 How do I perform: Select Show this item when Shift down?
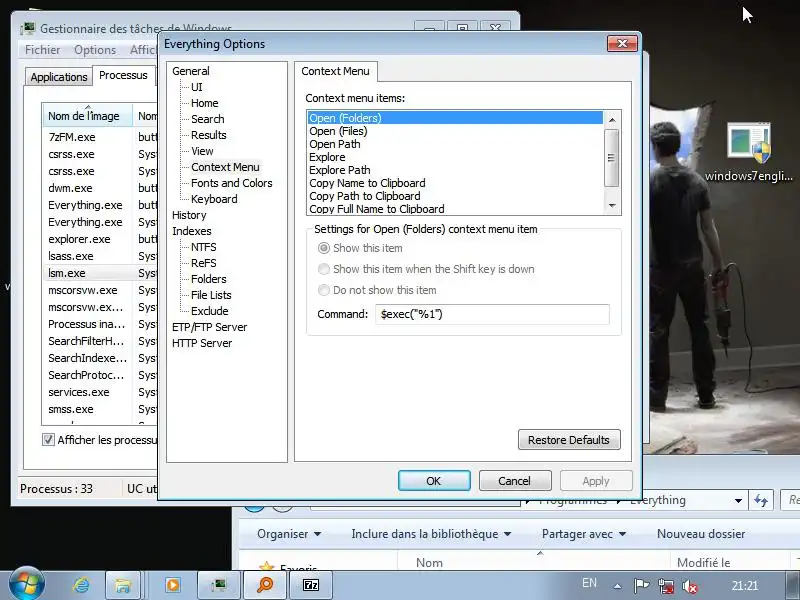[x=323, y=269]
